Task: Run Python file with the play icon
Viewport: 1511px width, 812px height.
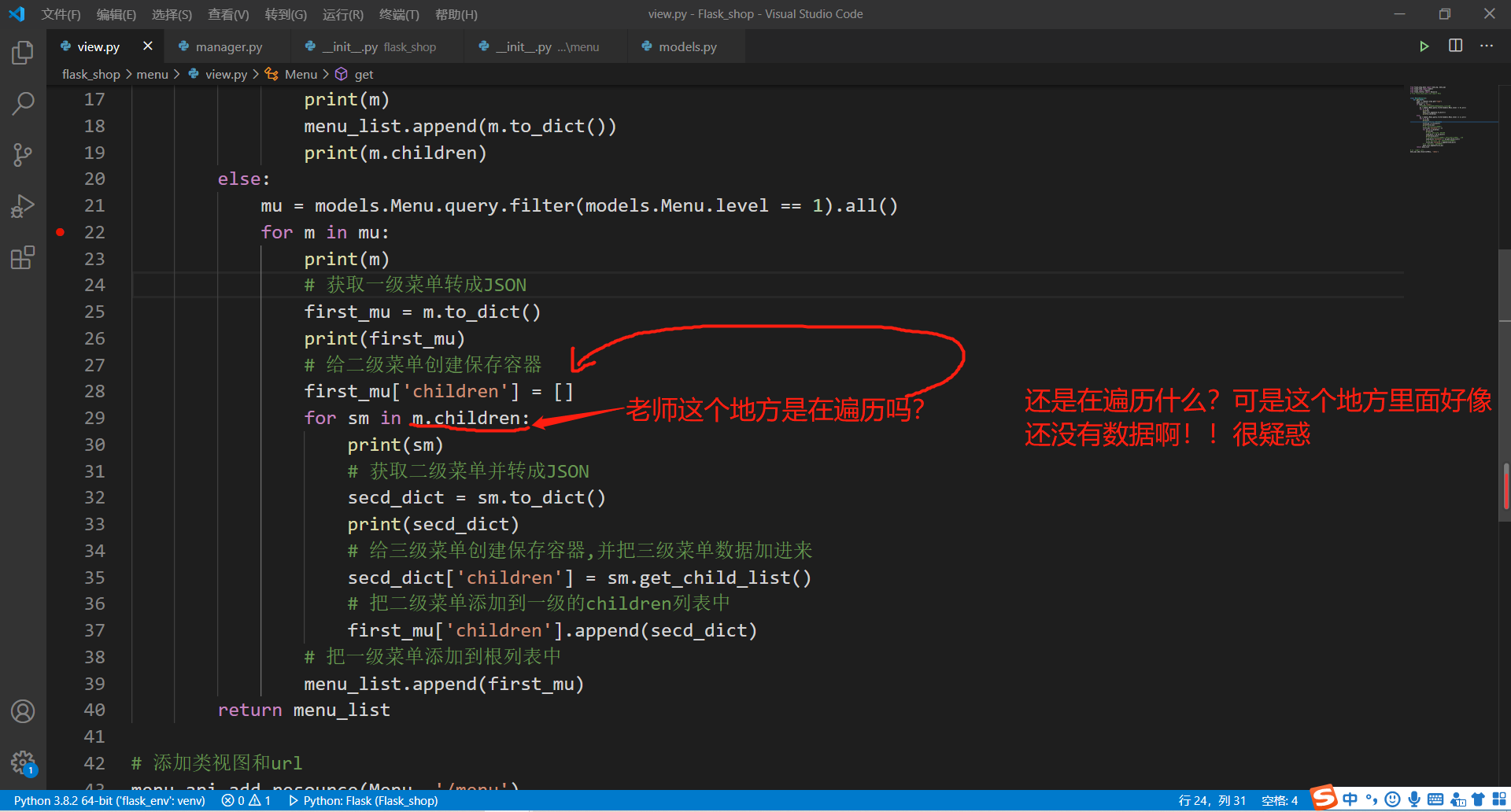Action: [x=1424, y=46]
